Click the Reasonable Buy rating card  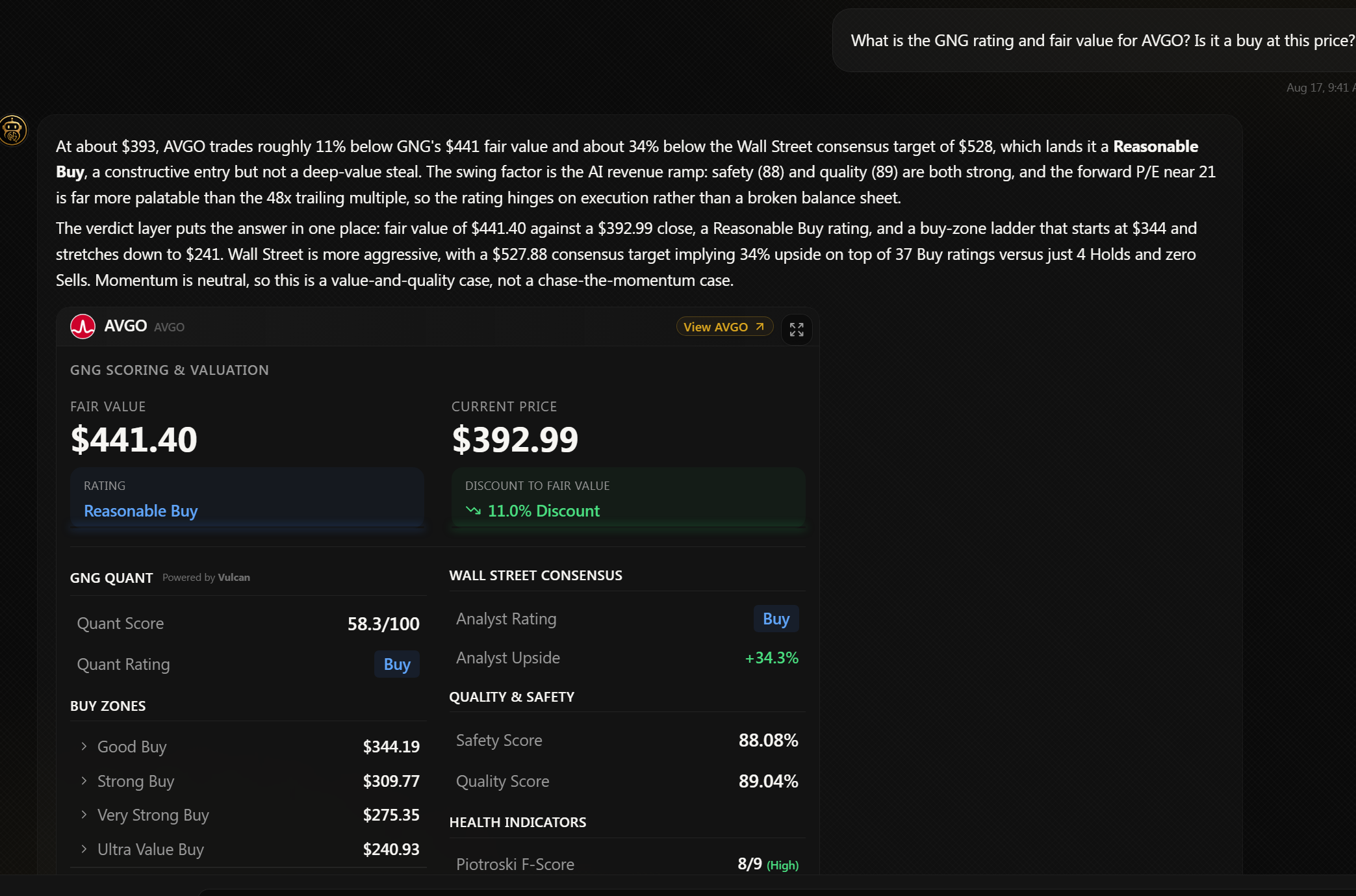click(247, 498)
